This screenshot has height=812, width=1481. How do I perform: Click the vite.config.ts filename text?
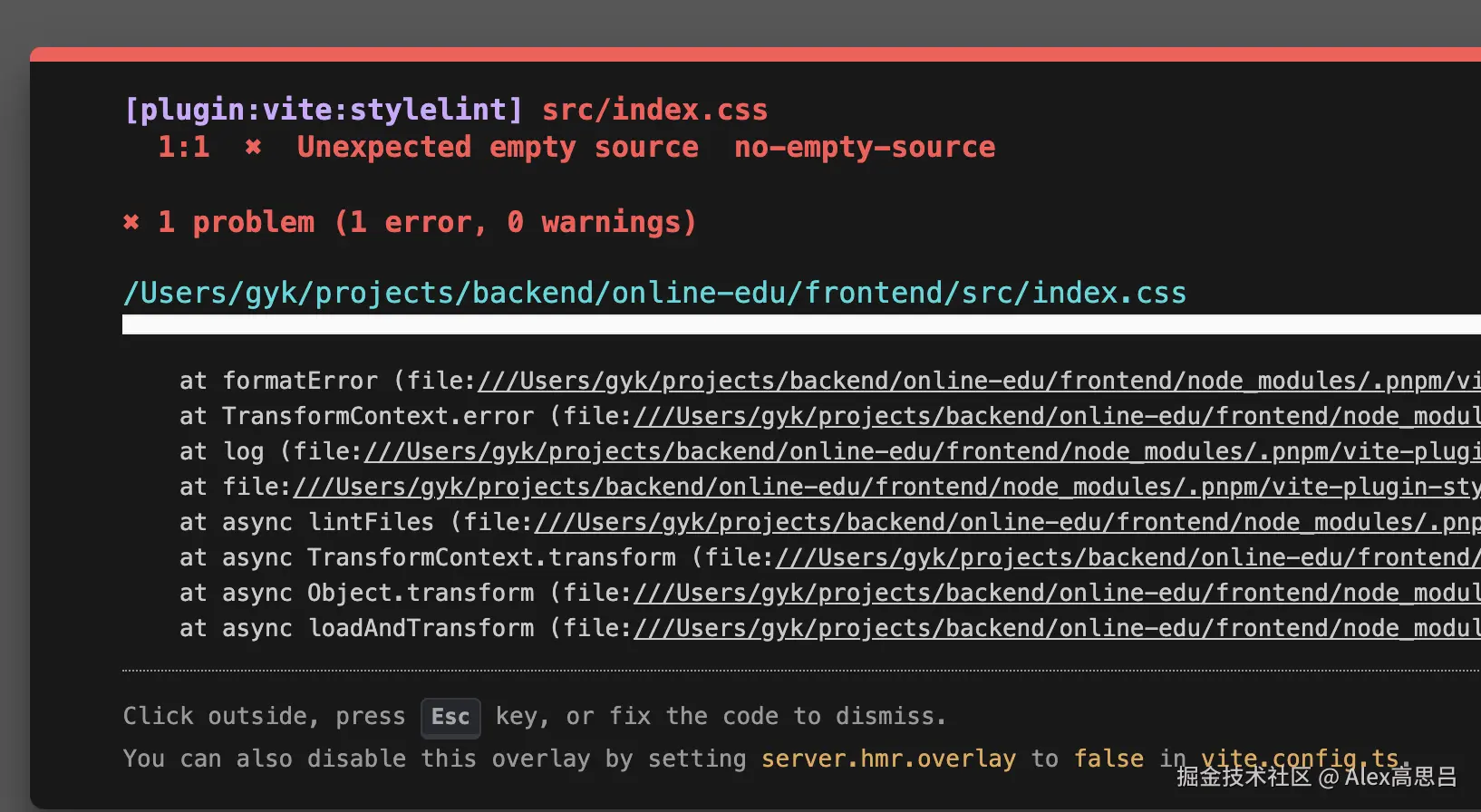coord(1299,759)
